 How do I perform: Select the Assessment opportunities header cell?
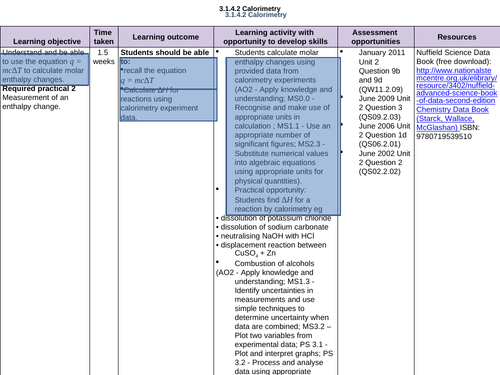pos(376,37)
